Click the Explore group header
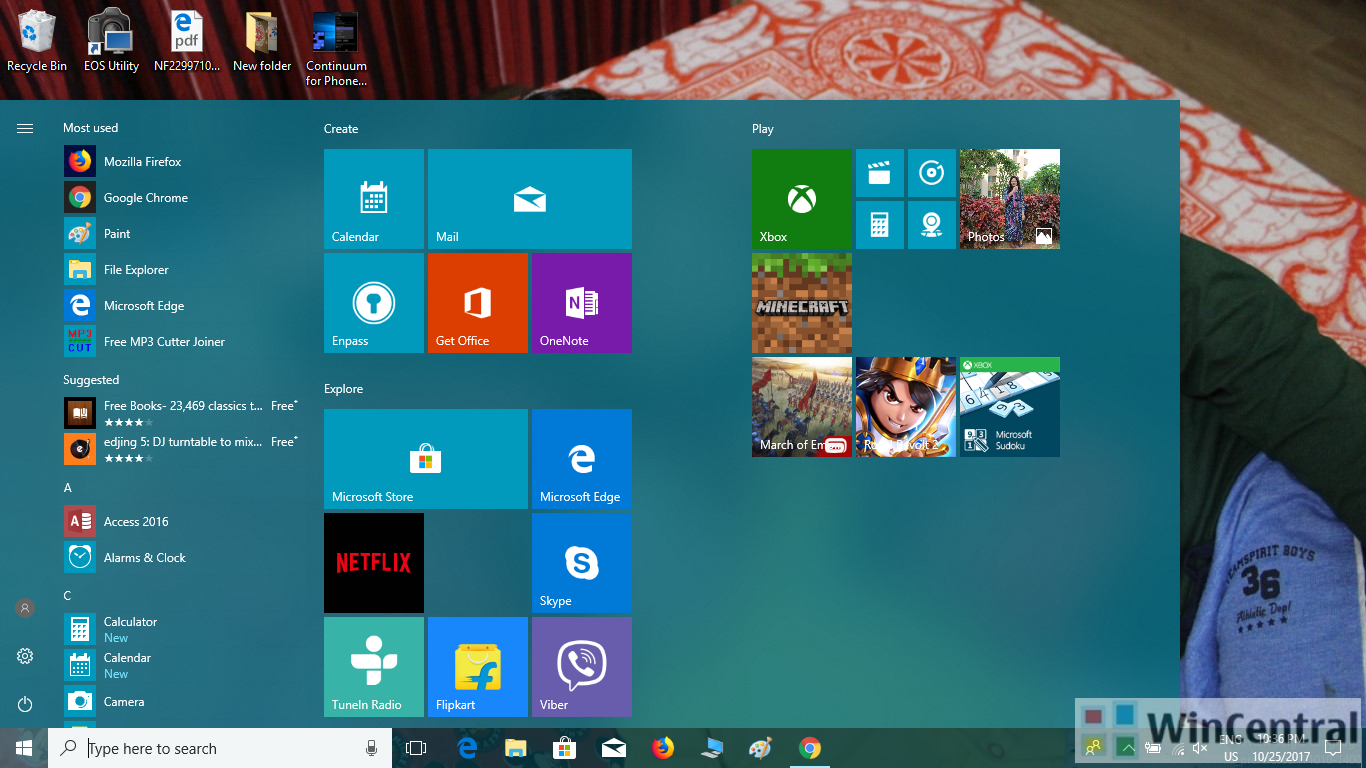This screenshot has width=1366, height=768. (343, 389)
